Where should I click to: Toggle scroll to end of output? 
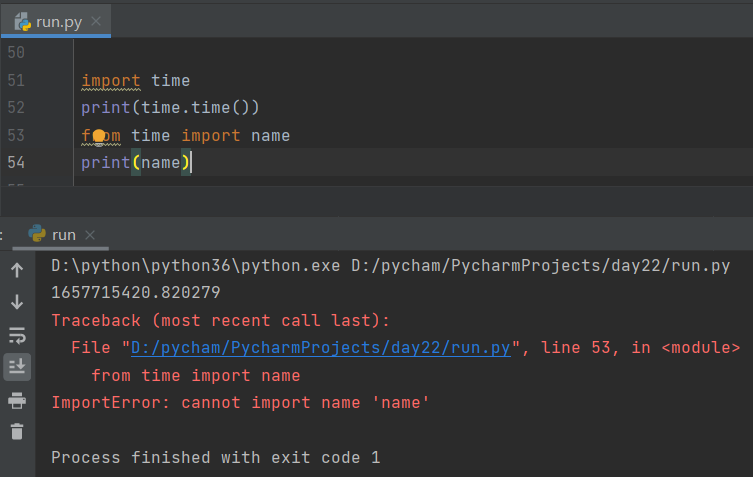click(x=17, y=367)
